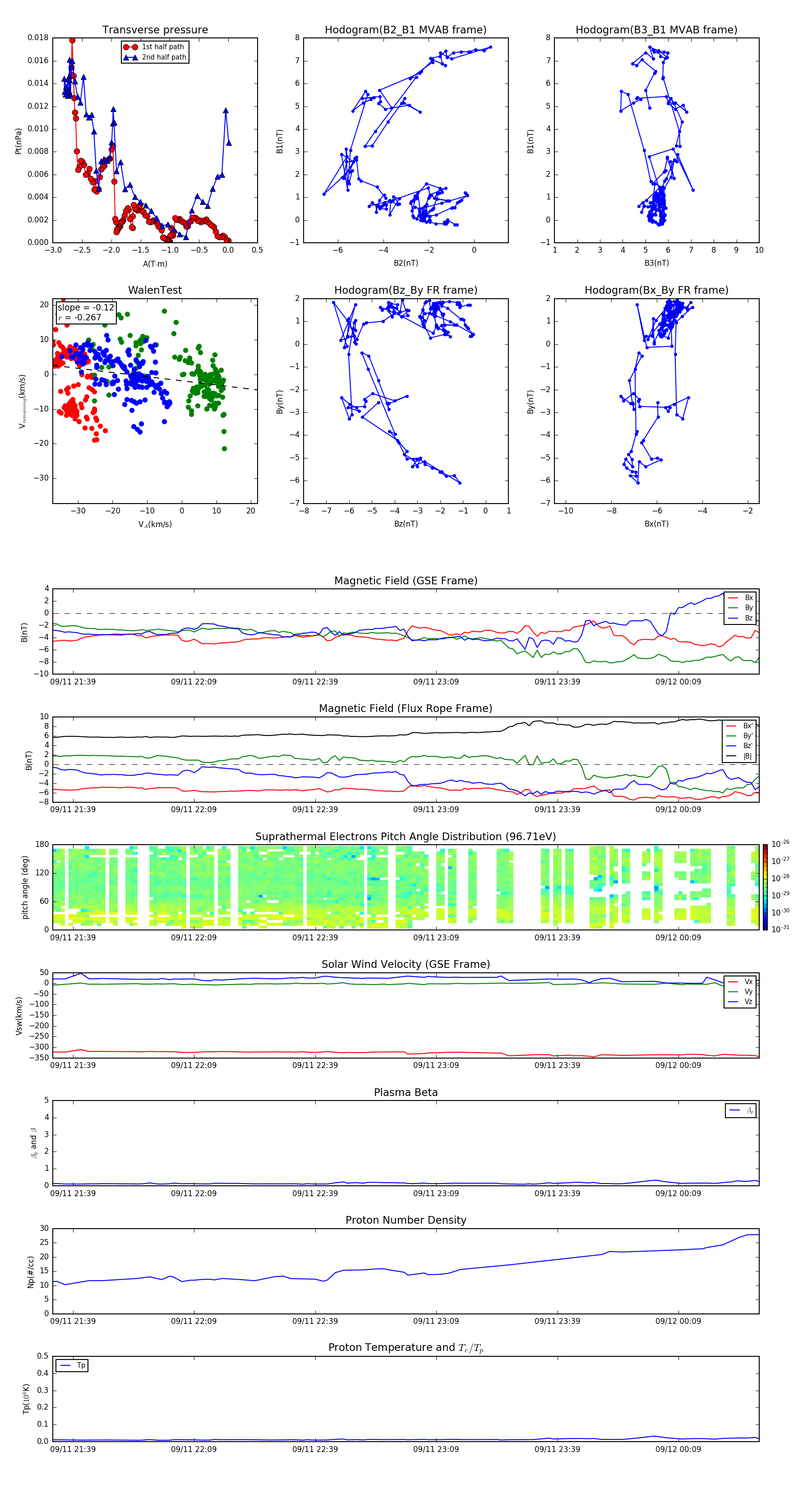Click "09/11 21:39" tick under the GSE magnetic field plot
This screenshot has width=812, height=1489.
(73, 682)
